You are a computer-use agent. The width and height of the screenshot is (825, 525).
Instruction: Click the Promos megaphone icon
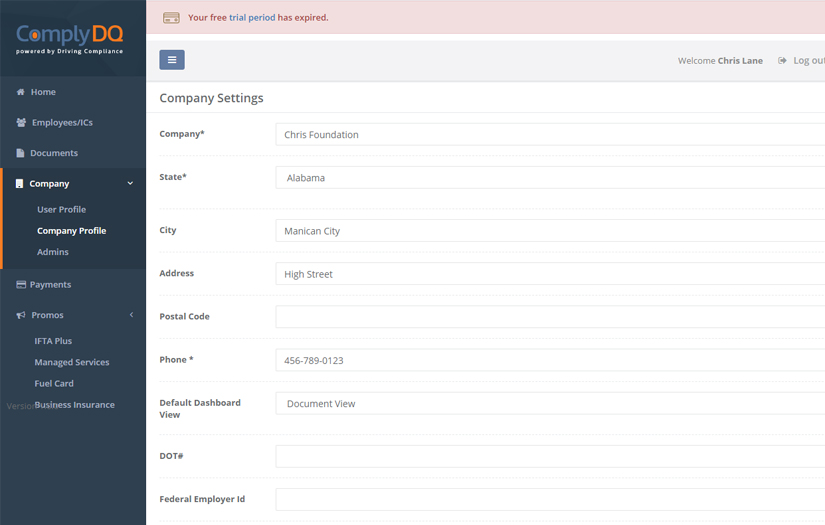(21, 315)
